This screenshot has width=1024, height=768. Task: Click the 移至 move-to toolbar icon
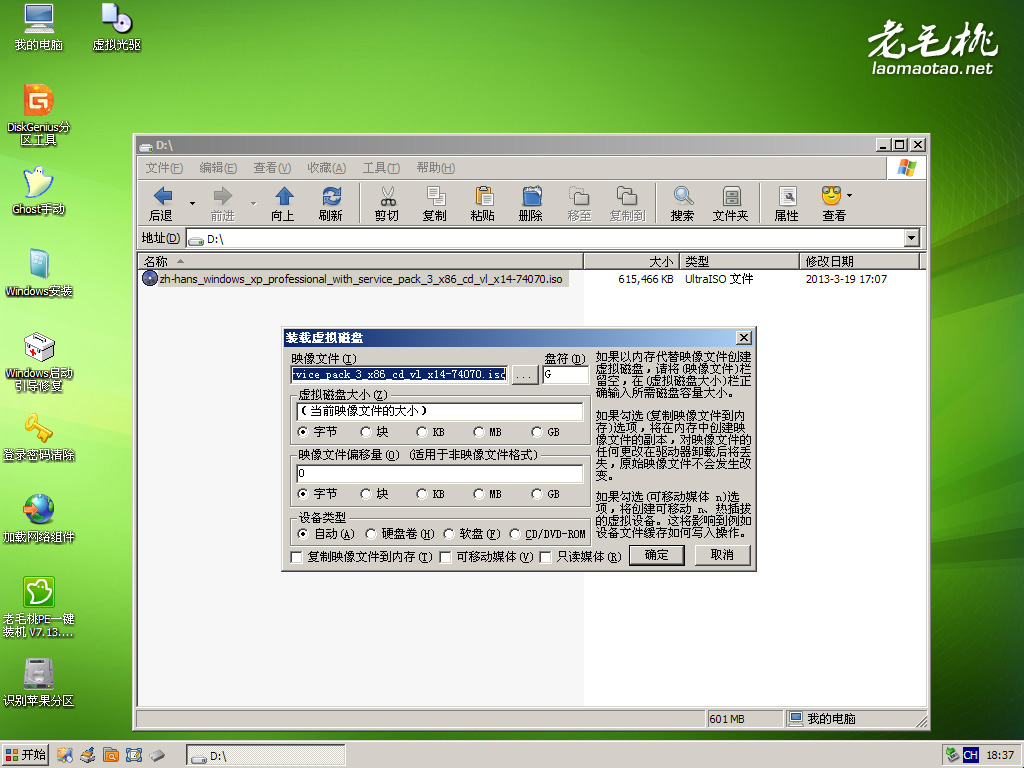(579, 203)
